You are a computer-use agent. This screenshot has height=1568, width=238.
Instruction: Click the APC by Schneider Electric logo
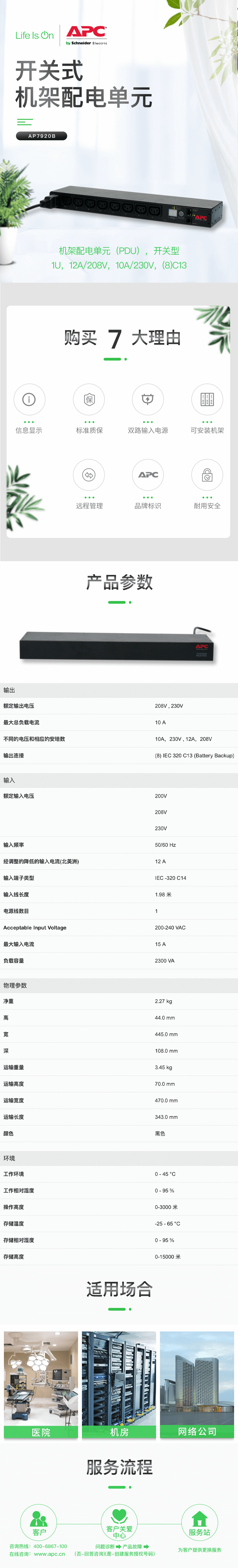pos(86,35)
